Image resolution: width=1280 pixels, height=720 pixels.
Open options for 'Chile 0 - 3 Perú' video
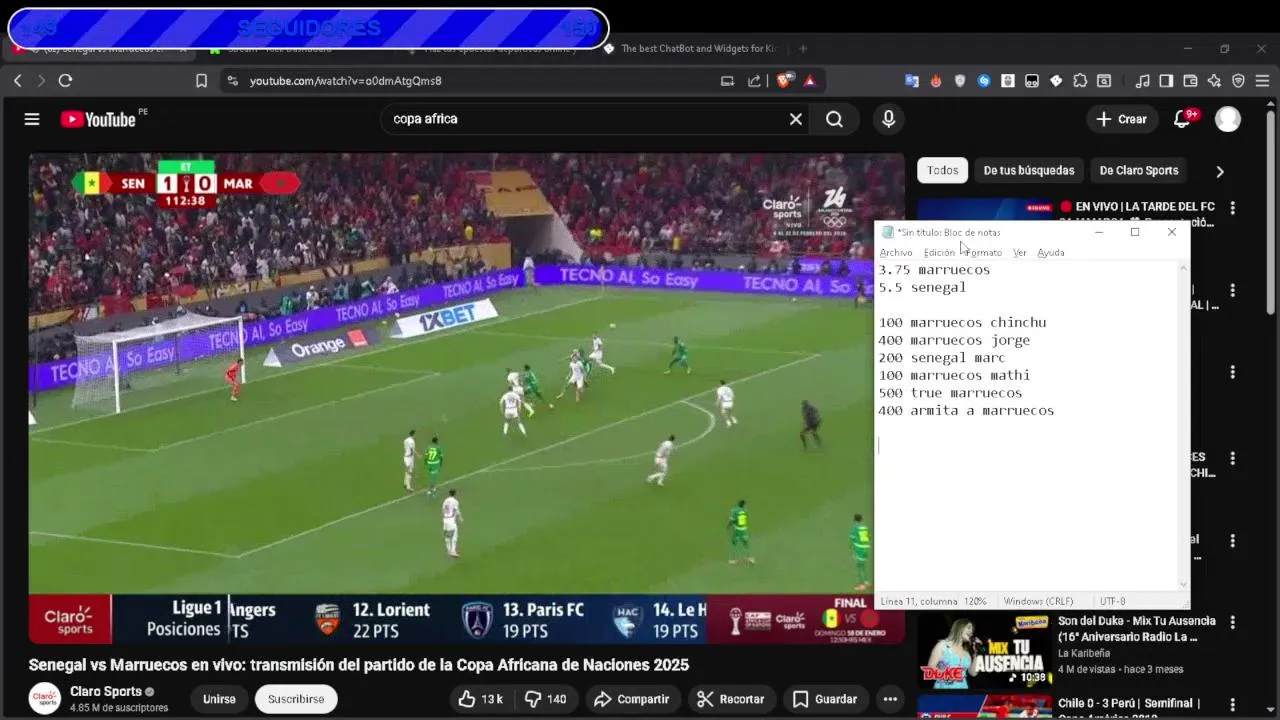[x=1232, y=704]
